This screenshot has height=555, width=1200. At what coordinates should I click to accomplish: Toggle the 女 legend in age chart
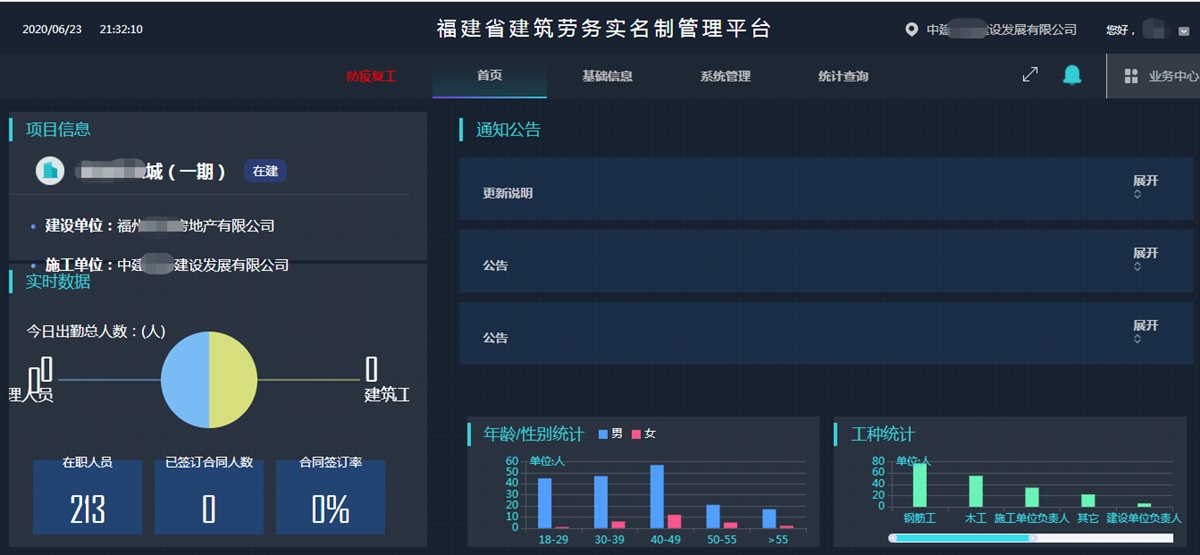(x=643, y=434)
